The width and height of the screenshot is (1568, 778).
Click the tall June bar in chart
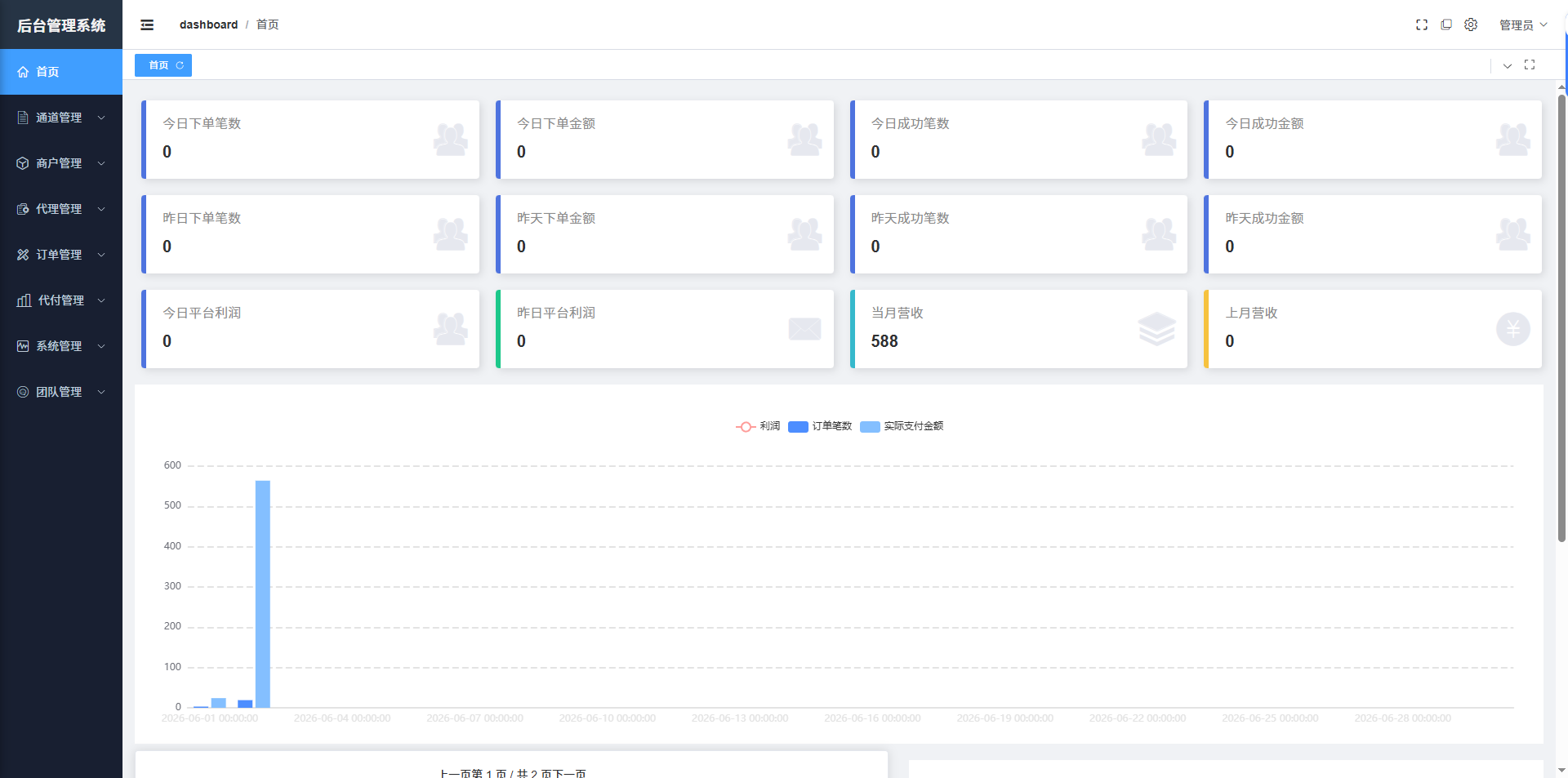click(x=263, y=594)
